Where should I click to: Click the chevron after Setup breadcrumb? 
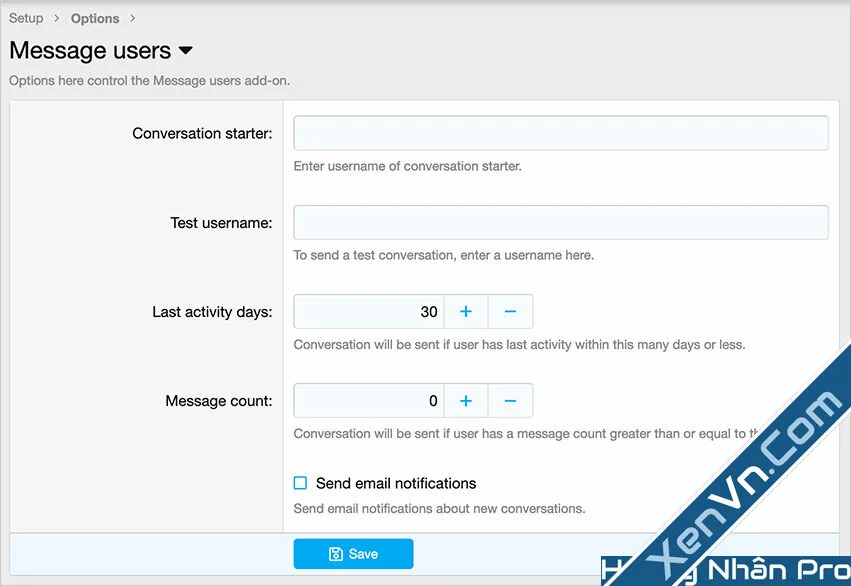(54, 17)
